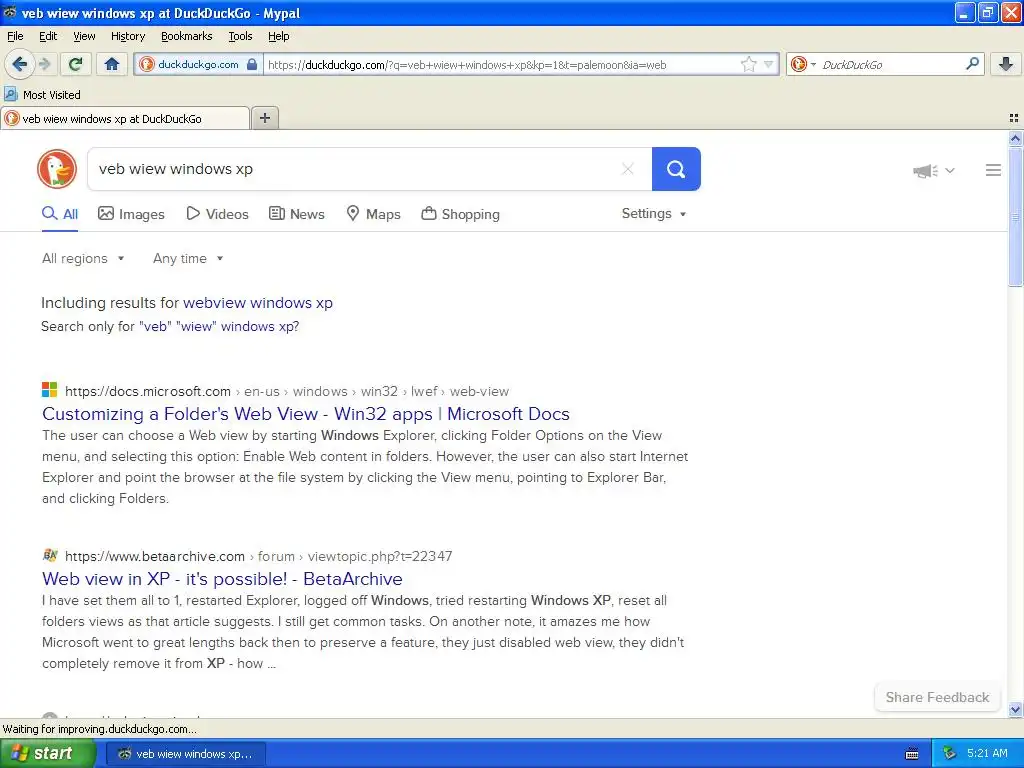Open the Downloads arrow button

tap(1006, 64)
